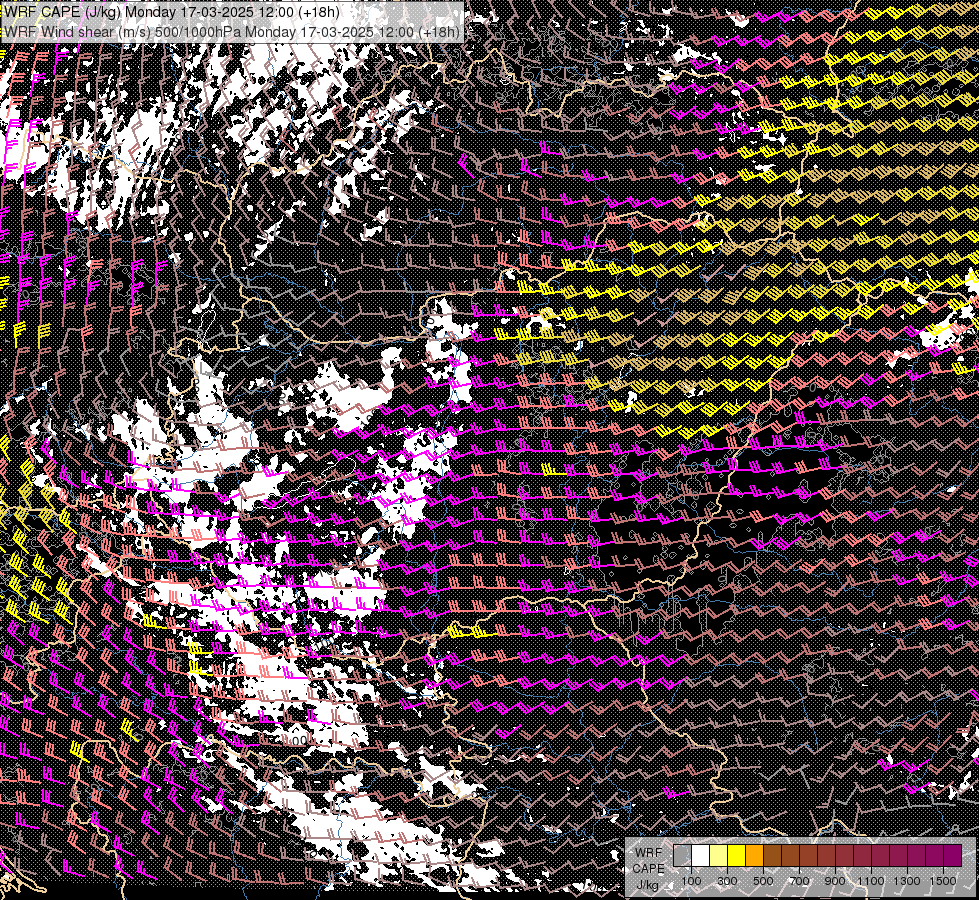Click the legend value 1500

coord(943,881)
